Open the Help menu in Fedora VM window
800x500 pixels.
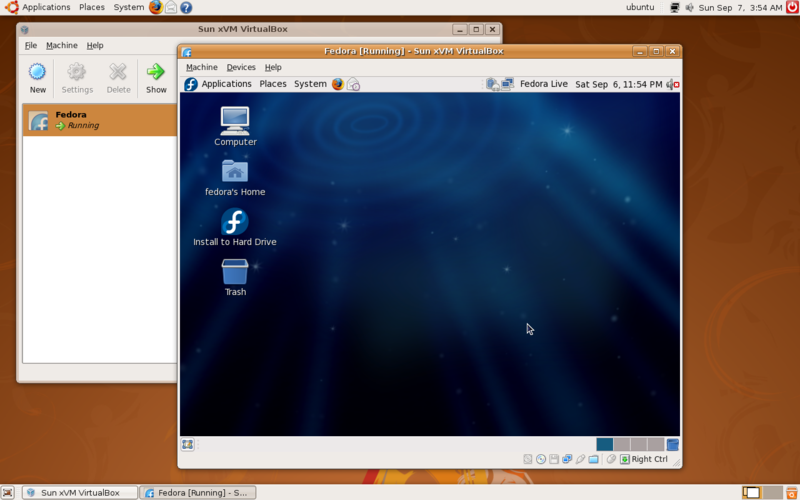273,67
